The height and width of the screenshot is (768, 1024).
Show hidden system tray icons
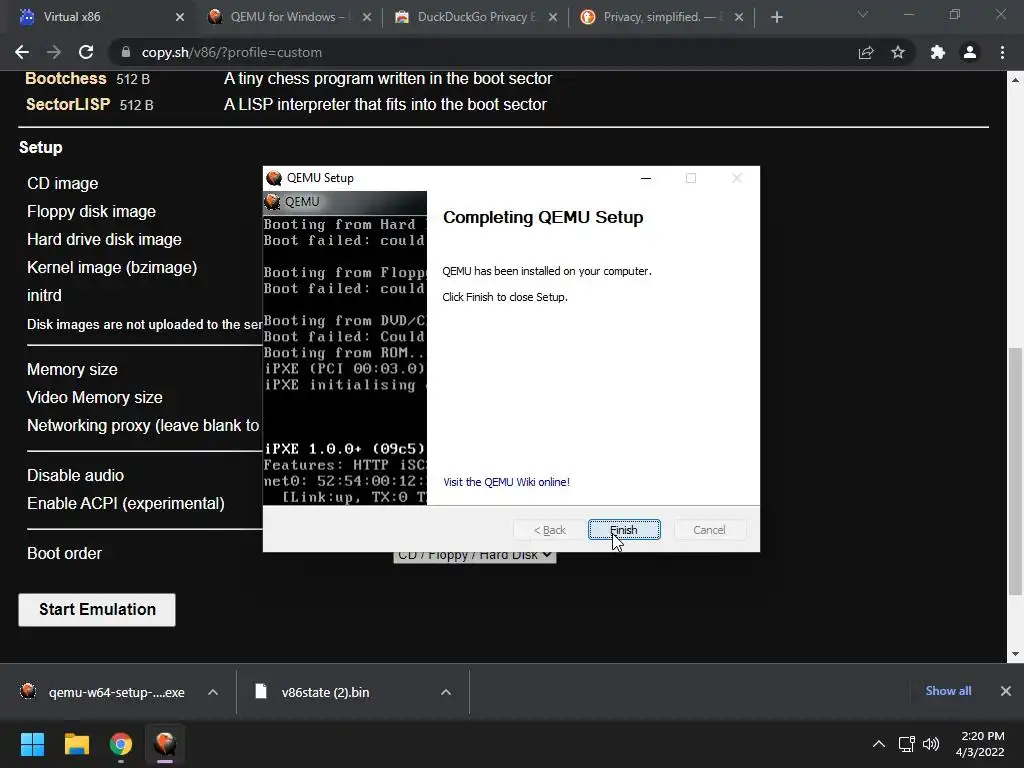879,744
